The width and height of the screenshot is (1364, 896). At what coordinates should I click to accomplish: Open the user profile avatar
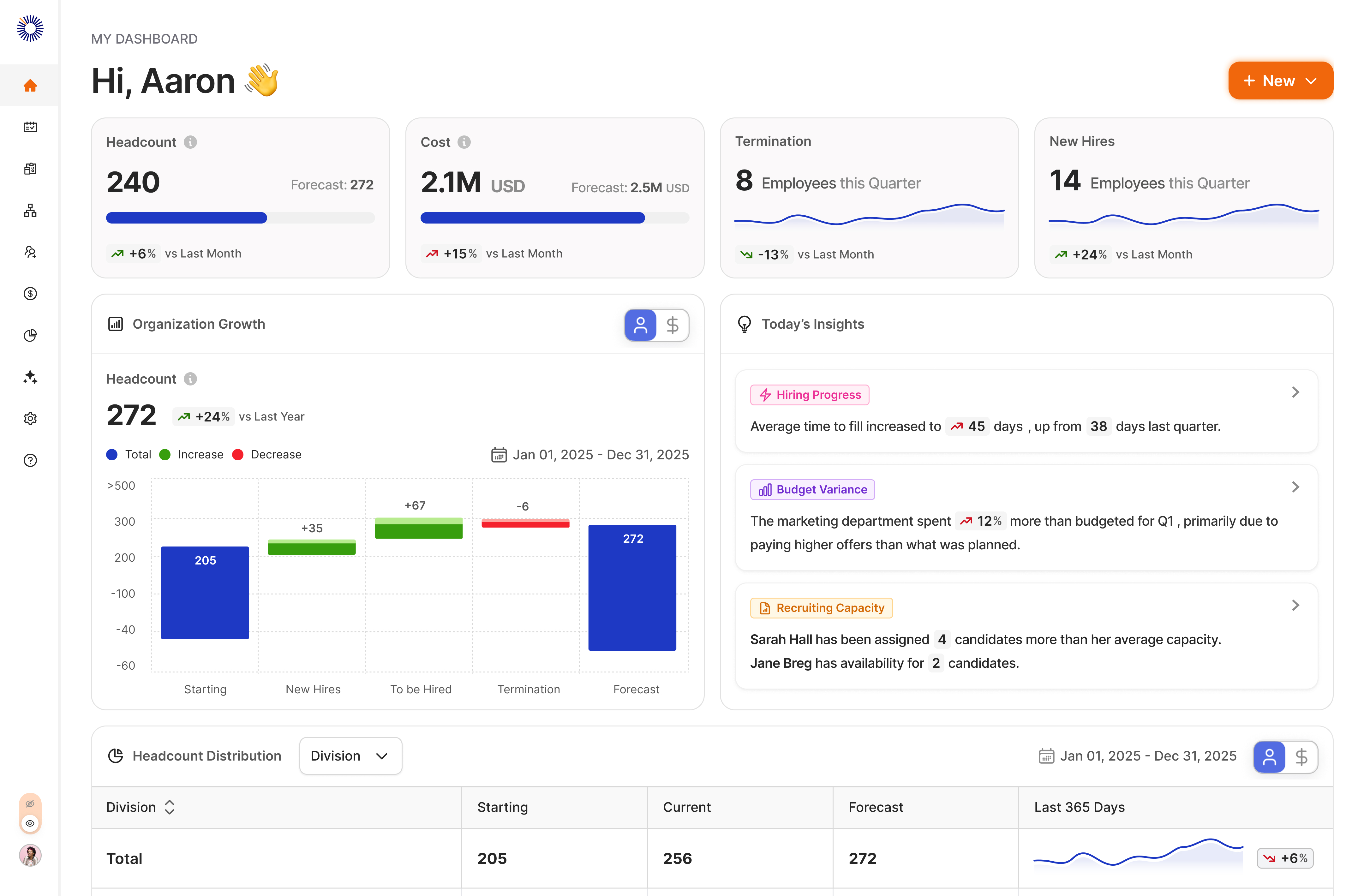30,855
